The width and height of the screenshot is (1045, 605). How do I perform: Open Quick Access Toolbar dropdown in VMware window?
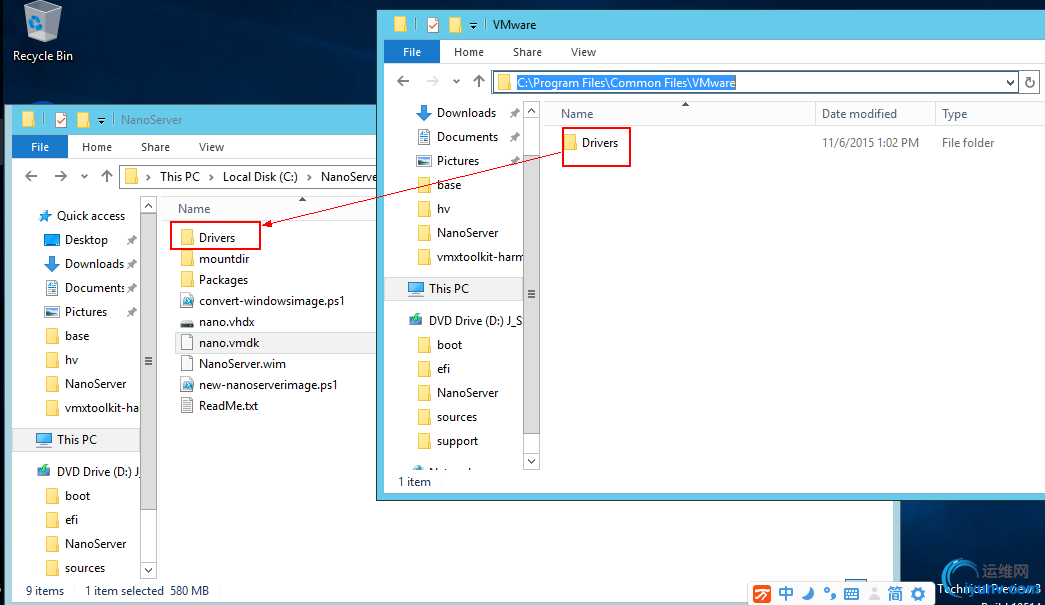coord(473,25)
